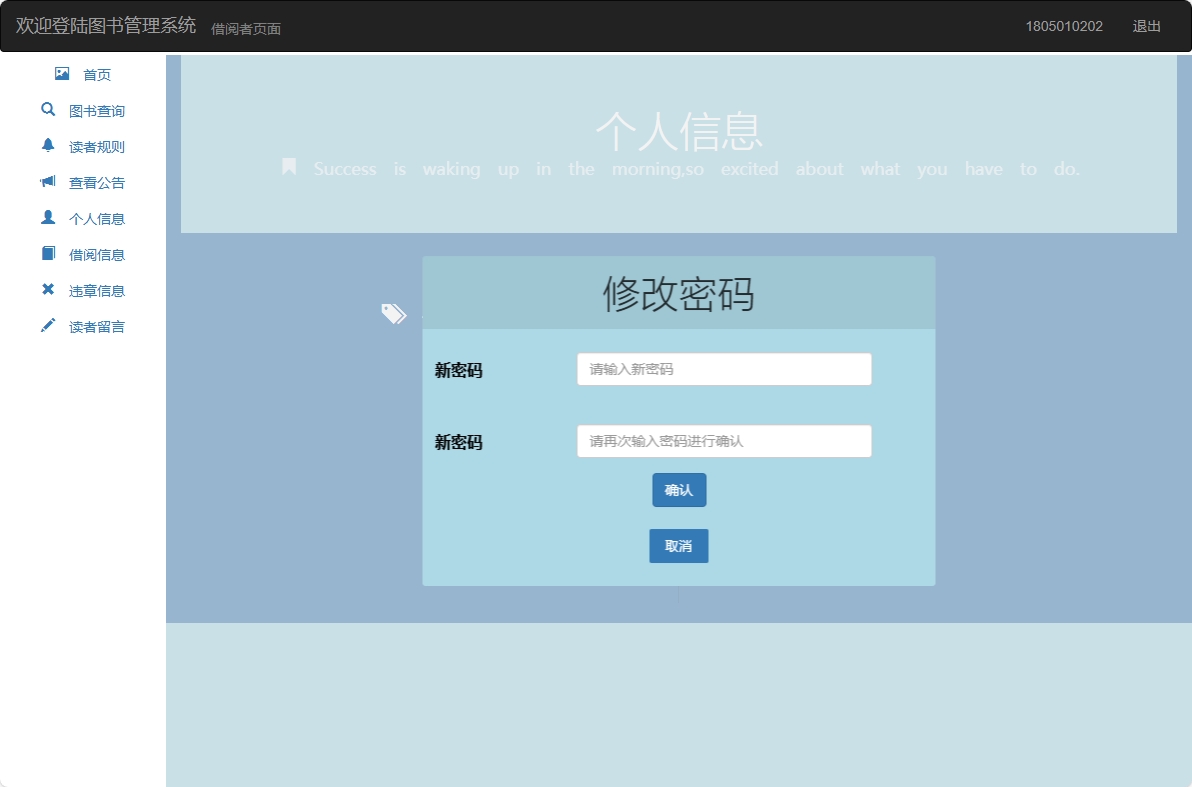Click the book icon beside 借阅信息
The image size is (1192, 787).
[x=47, y=253]
